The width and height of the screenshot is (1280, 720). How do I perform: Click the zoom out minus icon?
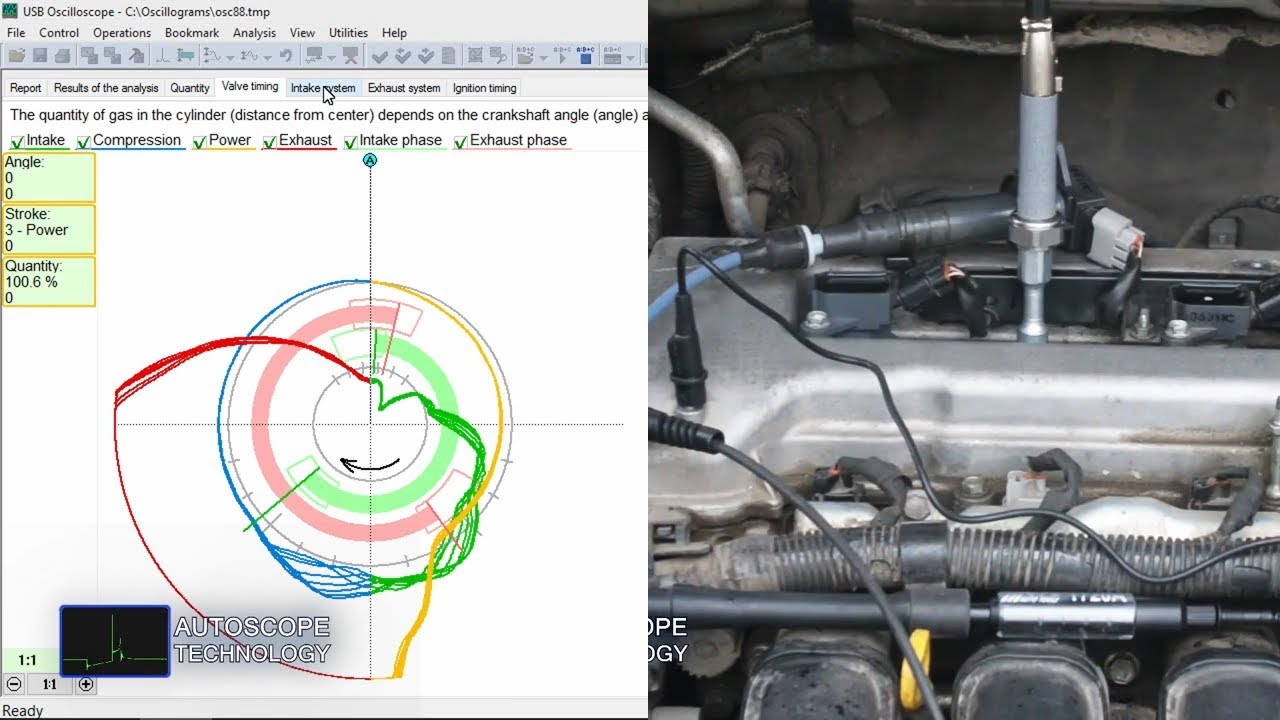point(13,685)
